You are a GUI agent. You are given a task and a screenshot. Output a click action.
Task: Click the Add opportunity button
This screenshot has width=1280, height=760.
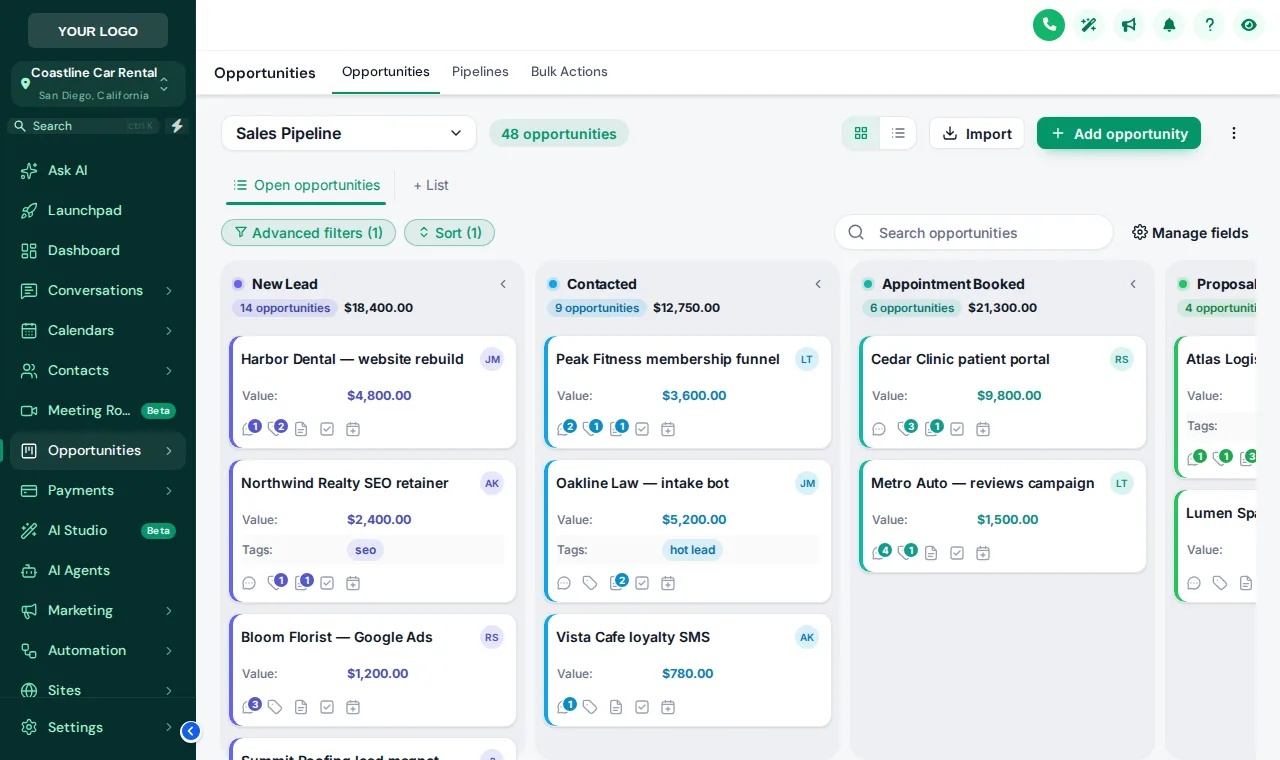(x=1119, y=133)
